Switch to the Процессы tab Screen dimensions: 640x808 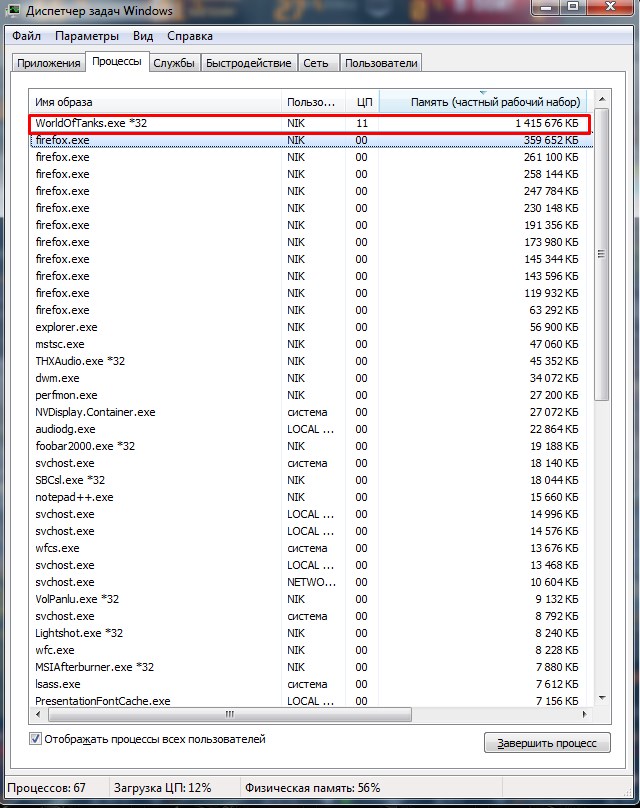pyautogui.click(x=117, y=61)
